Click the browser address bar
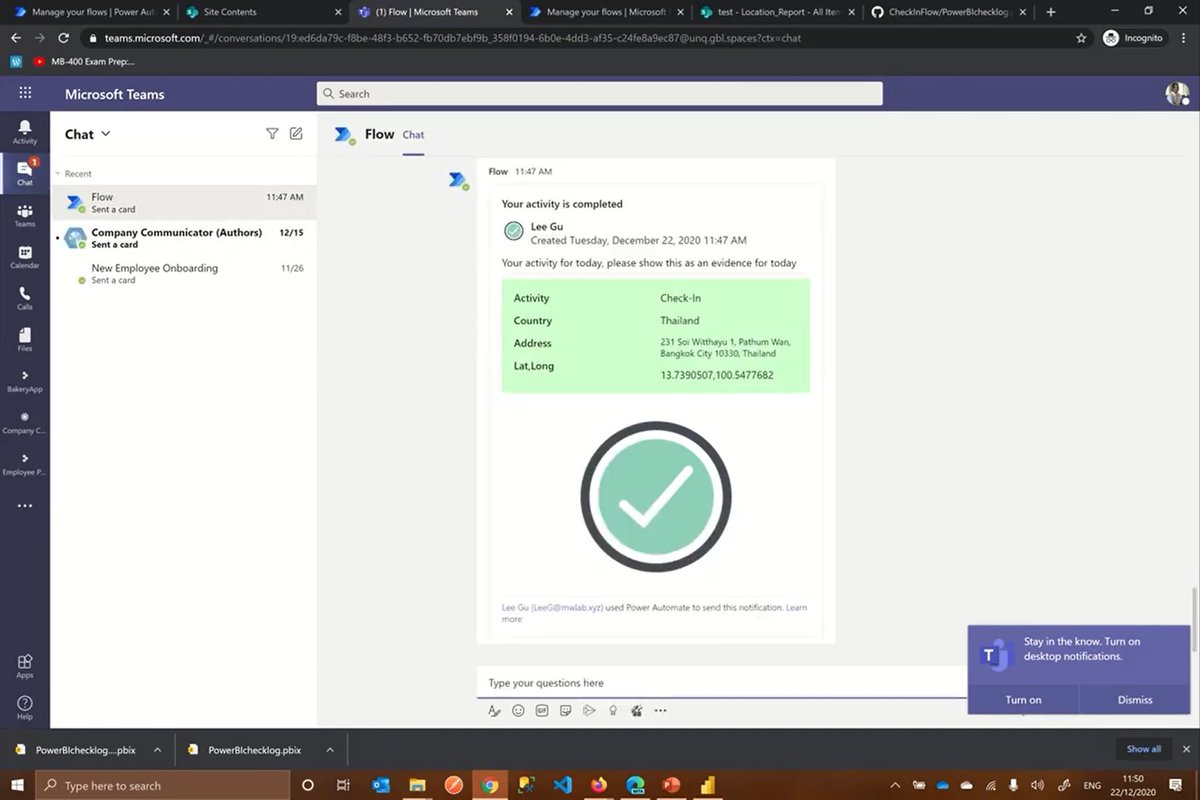The height and width of the screenshot is (800, 1200). click(x=580, y=38)
